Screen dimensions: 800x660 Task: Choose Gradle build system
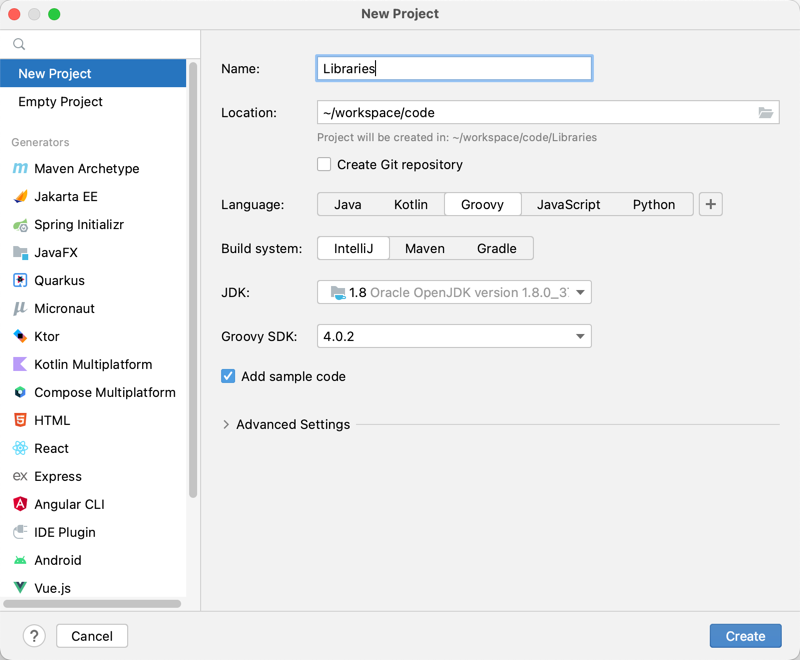496,248
